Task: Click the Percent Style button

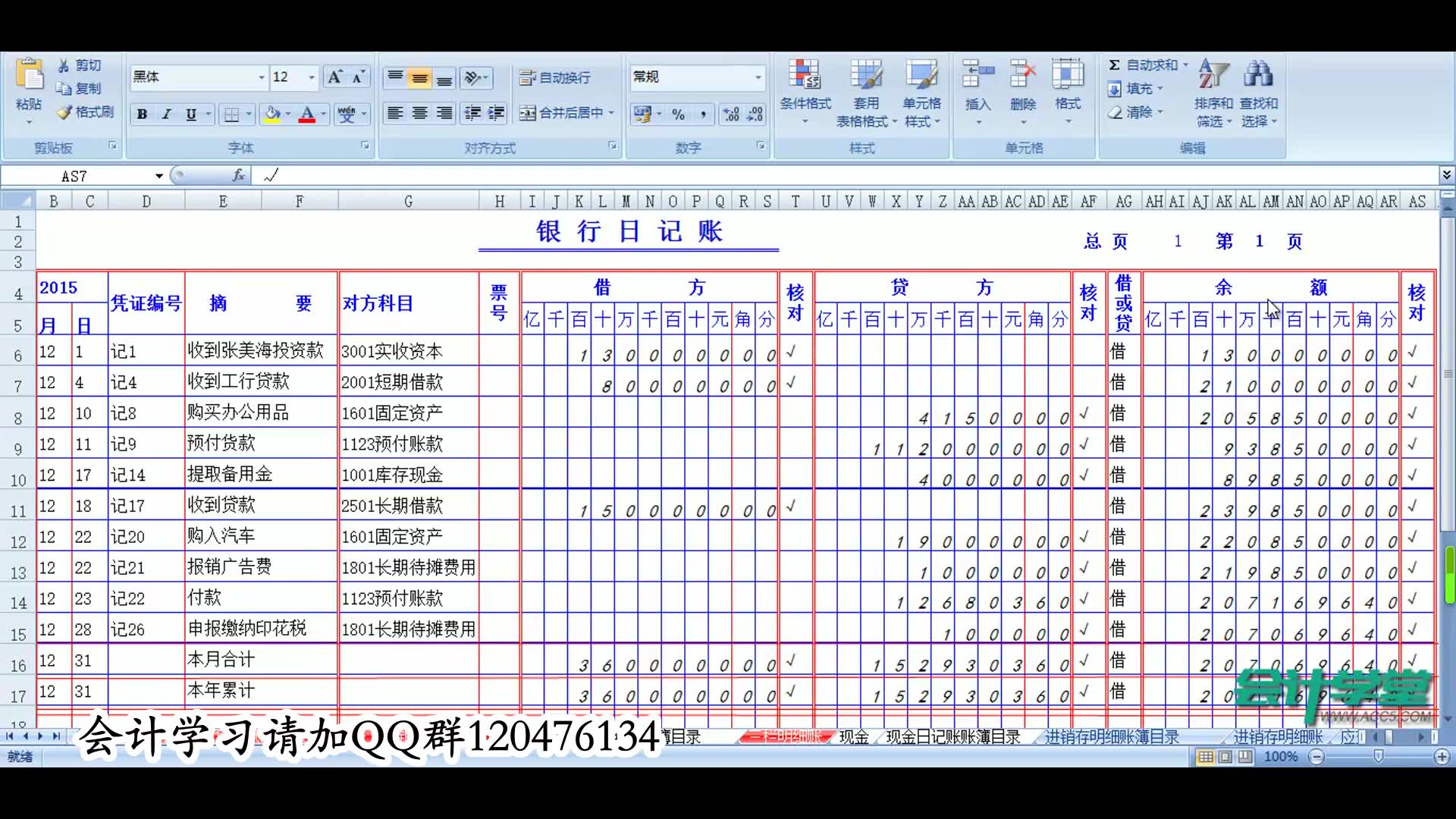Action: [x=679, y=114]
